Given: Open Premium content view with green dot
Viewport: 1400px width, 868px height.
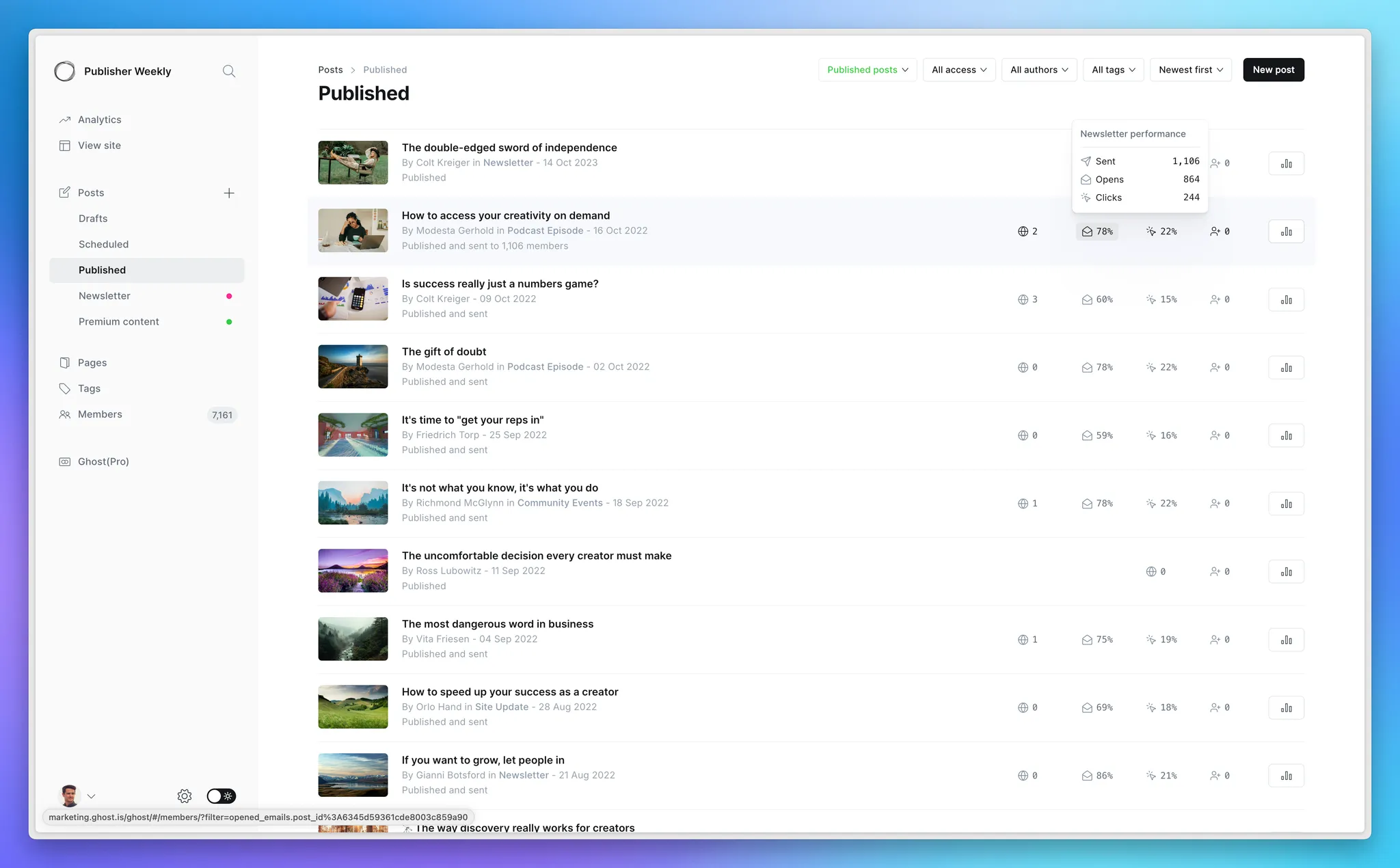Looking at the screenshot, I should [x=119, y=321].
